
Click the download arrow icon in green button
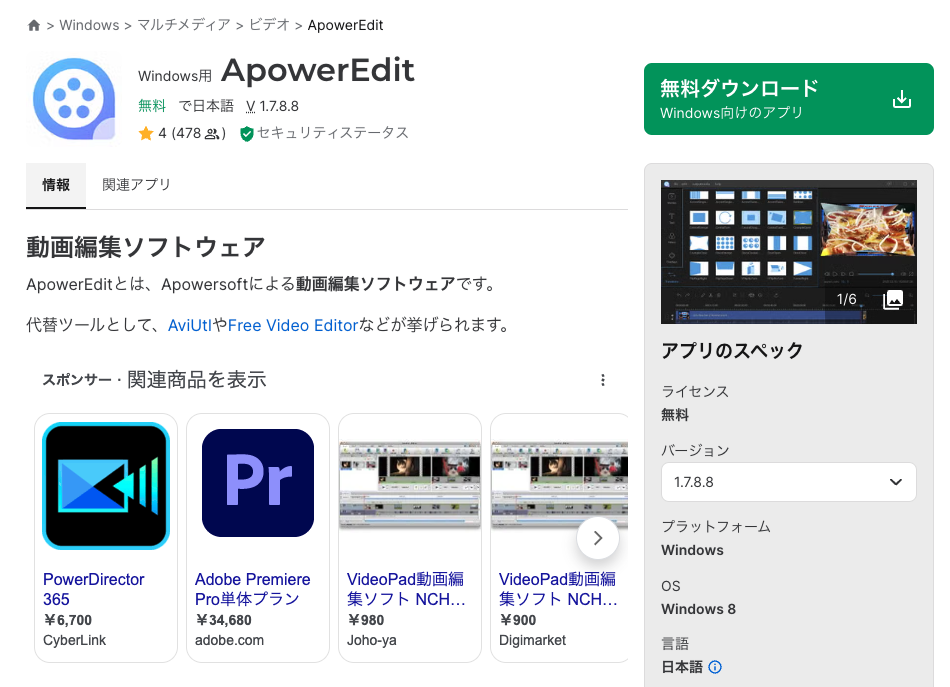point(902,99)
